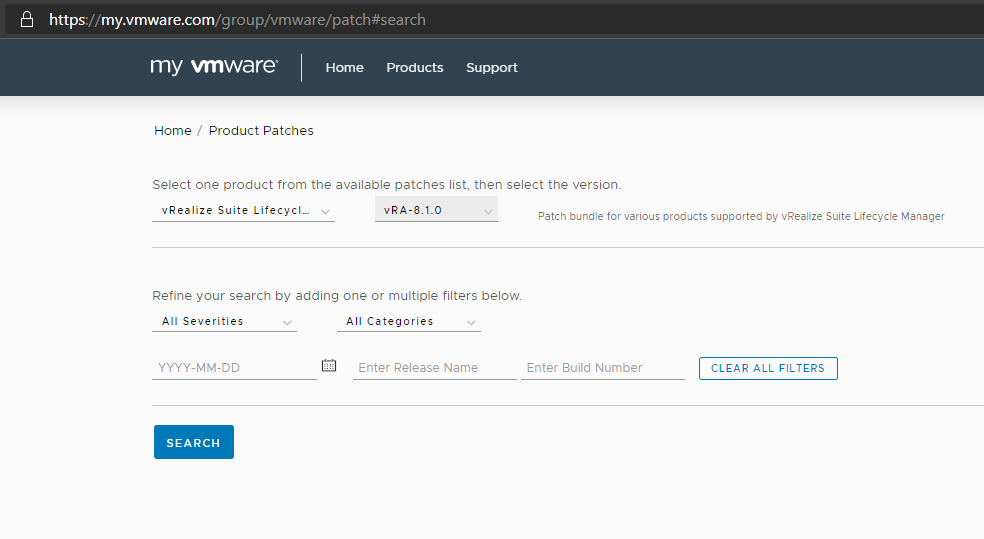
Task: Open the calendar date picker icon
Action: click(x=329, y=365)
